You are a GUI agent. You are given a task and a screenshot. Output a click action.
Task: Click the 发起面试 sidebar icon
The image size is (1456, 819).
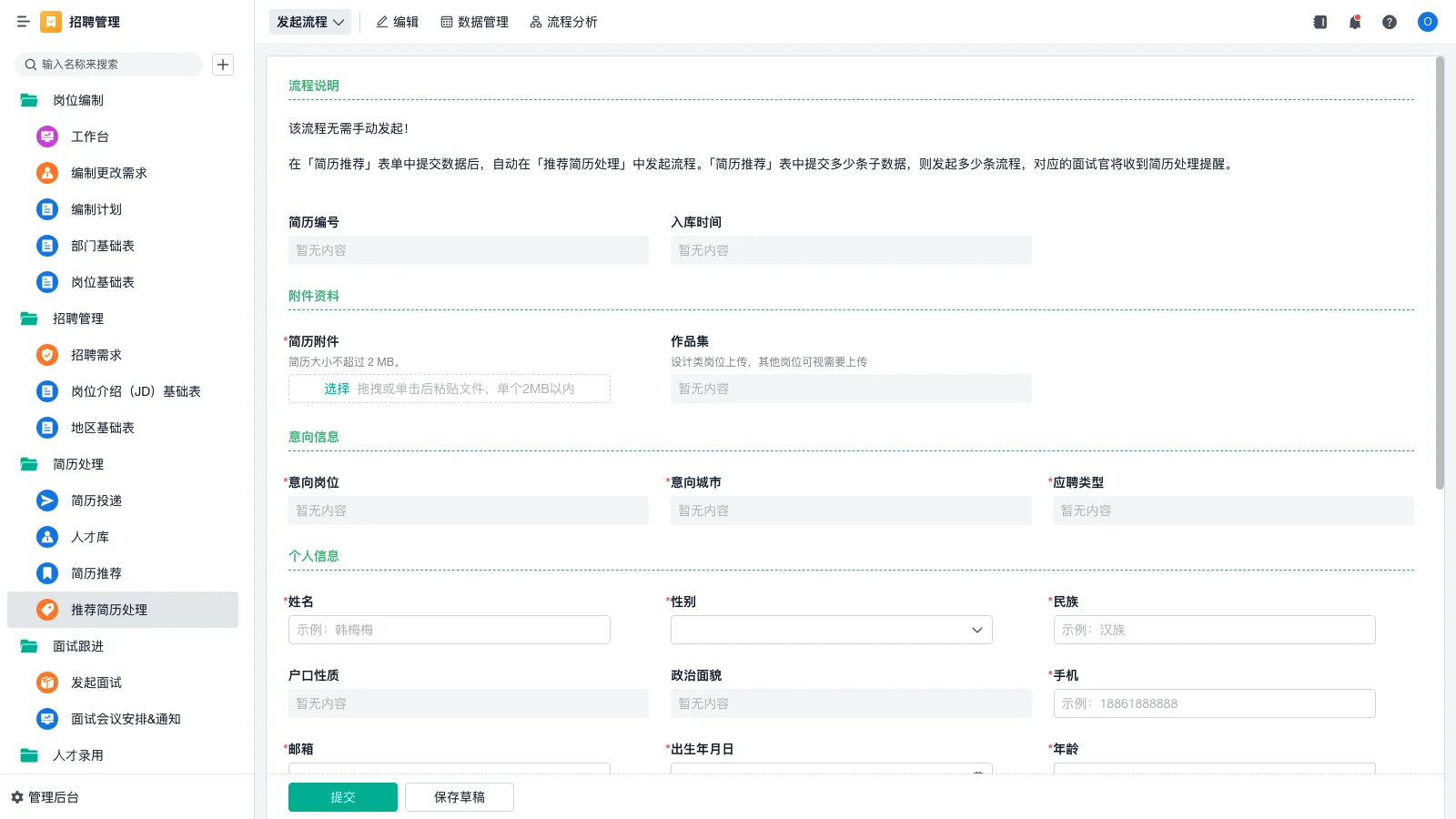tap(47, 682)
